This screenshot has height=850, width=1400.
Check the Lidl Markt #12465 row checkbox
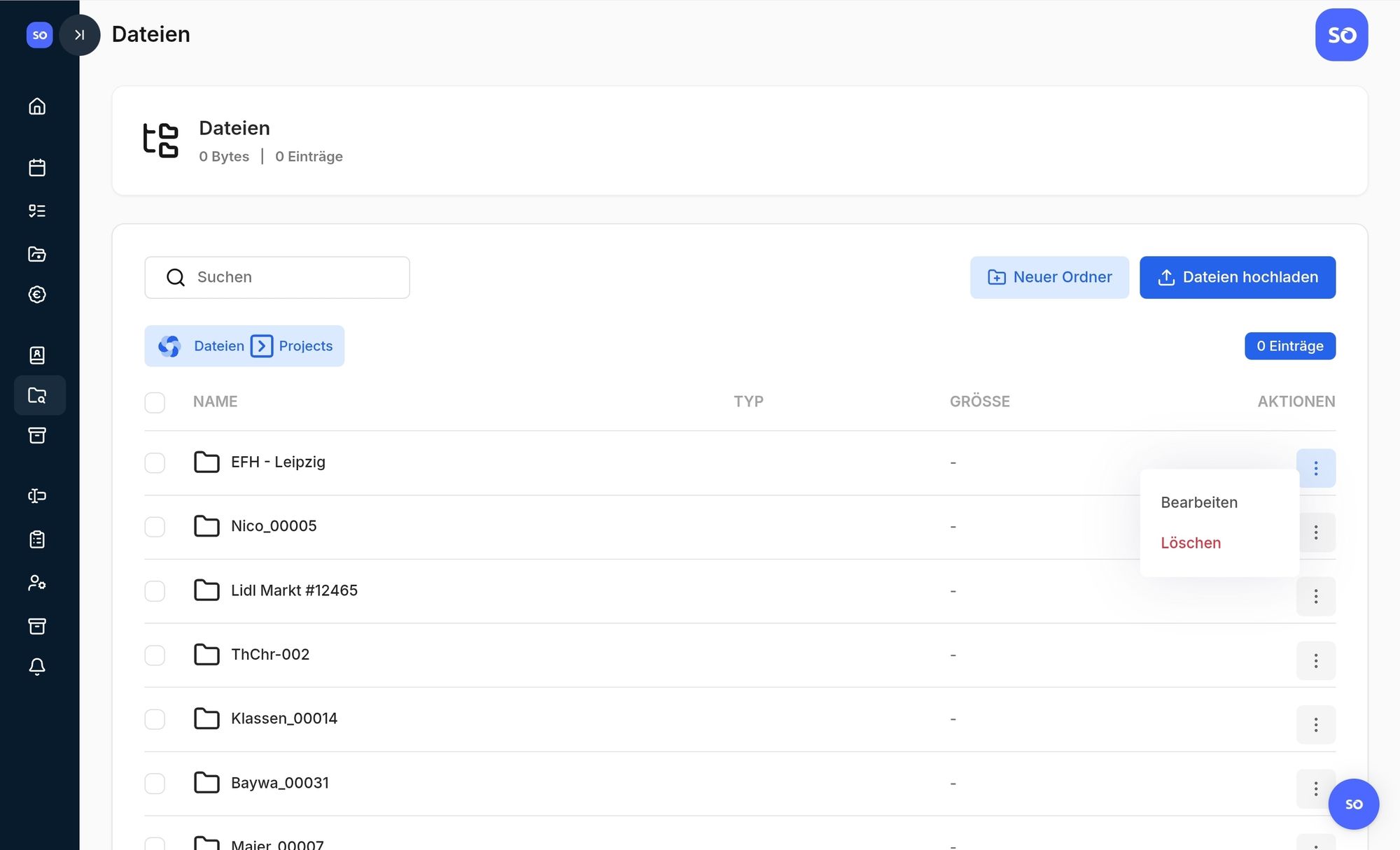155,591
